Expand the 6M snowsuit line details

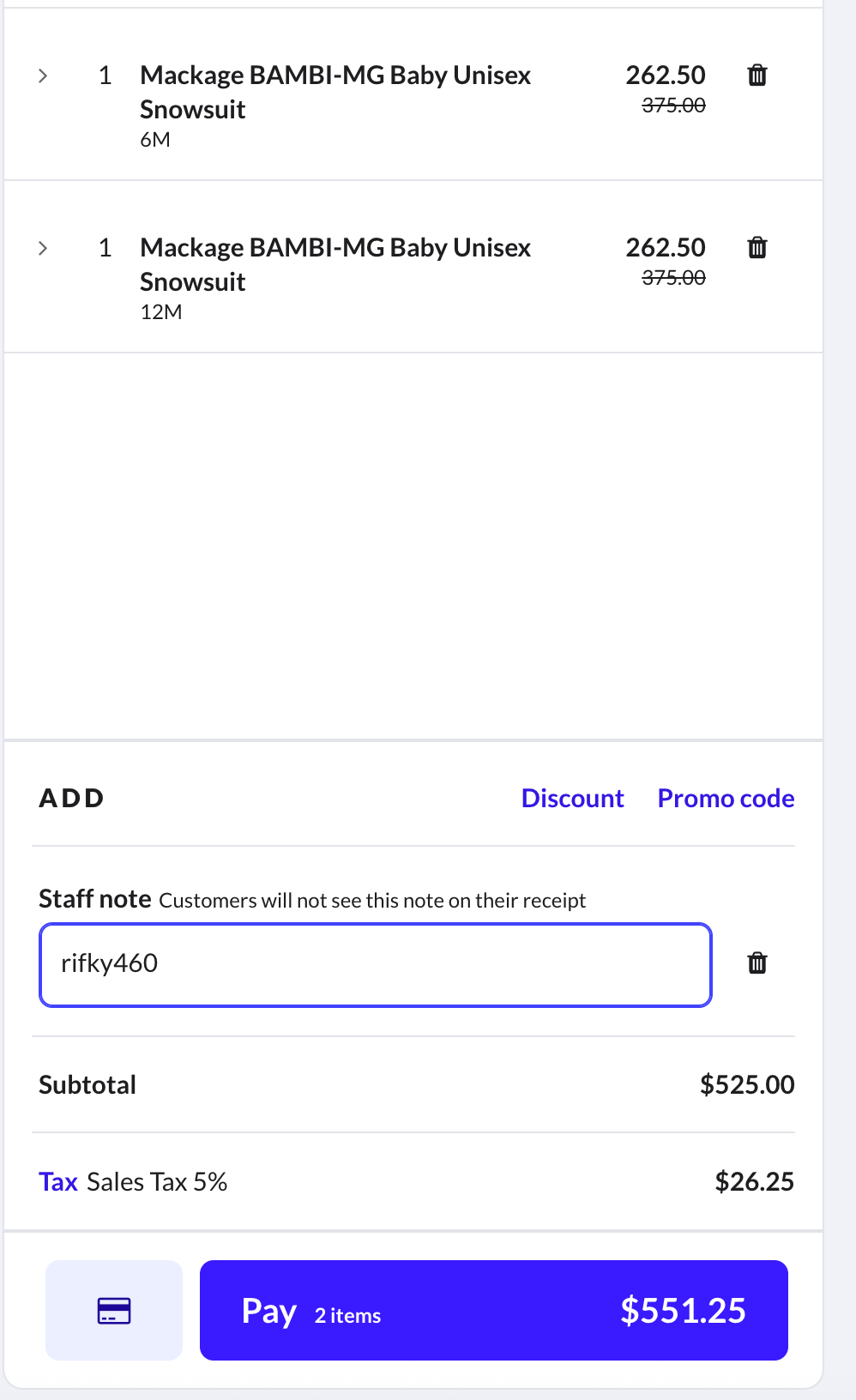click(43, 75)
